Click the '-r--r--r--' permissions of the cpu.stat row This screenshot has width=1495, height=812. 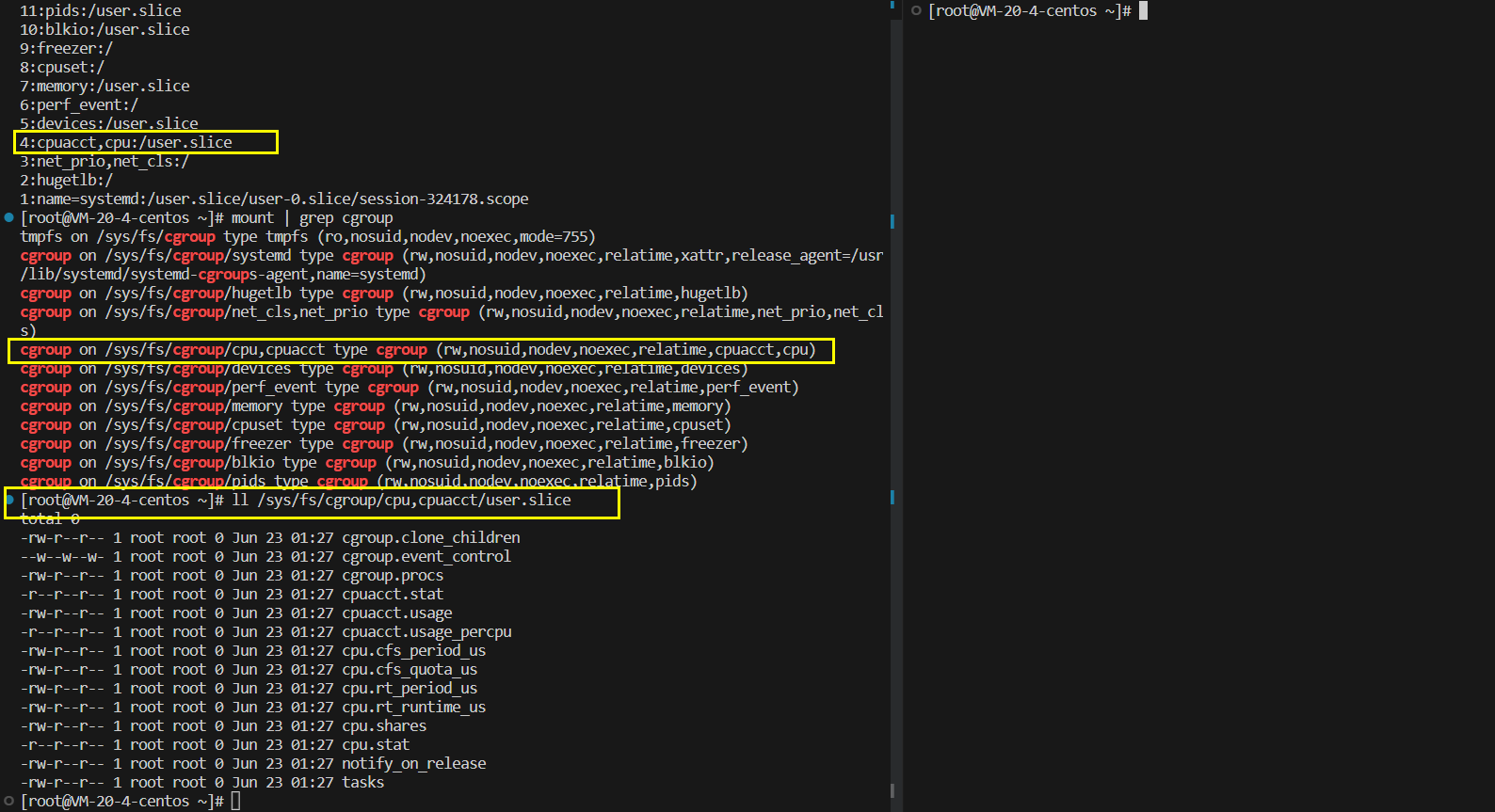click(62, 744)
